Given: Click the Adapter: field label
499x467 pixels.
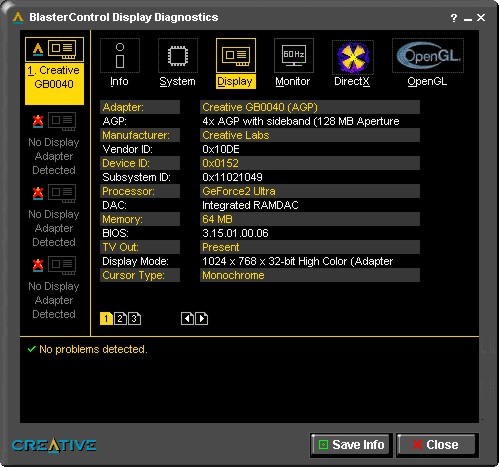Looking at the screenshot, I should pyautogui.click(x=140, y=107).
